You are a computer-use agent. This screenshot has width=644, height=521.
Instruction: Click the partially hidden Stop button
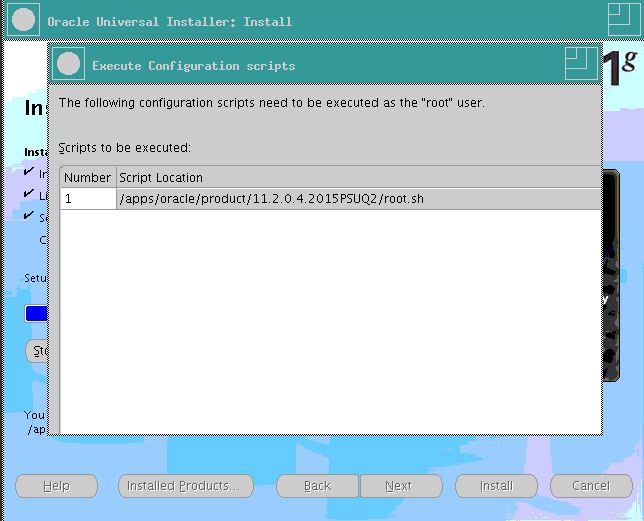pyautogui.click(x=37, y=351)
